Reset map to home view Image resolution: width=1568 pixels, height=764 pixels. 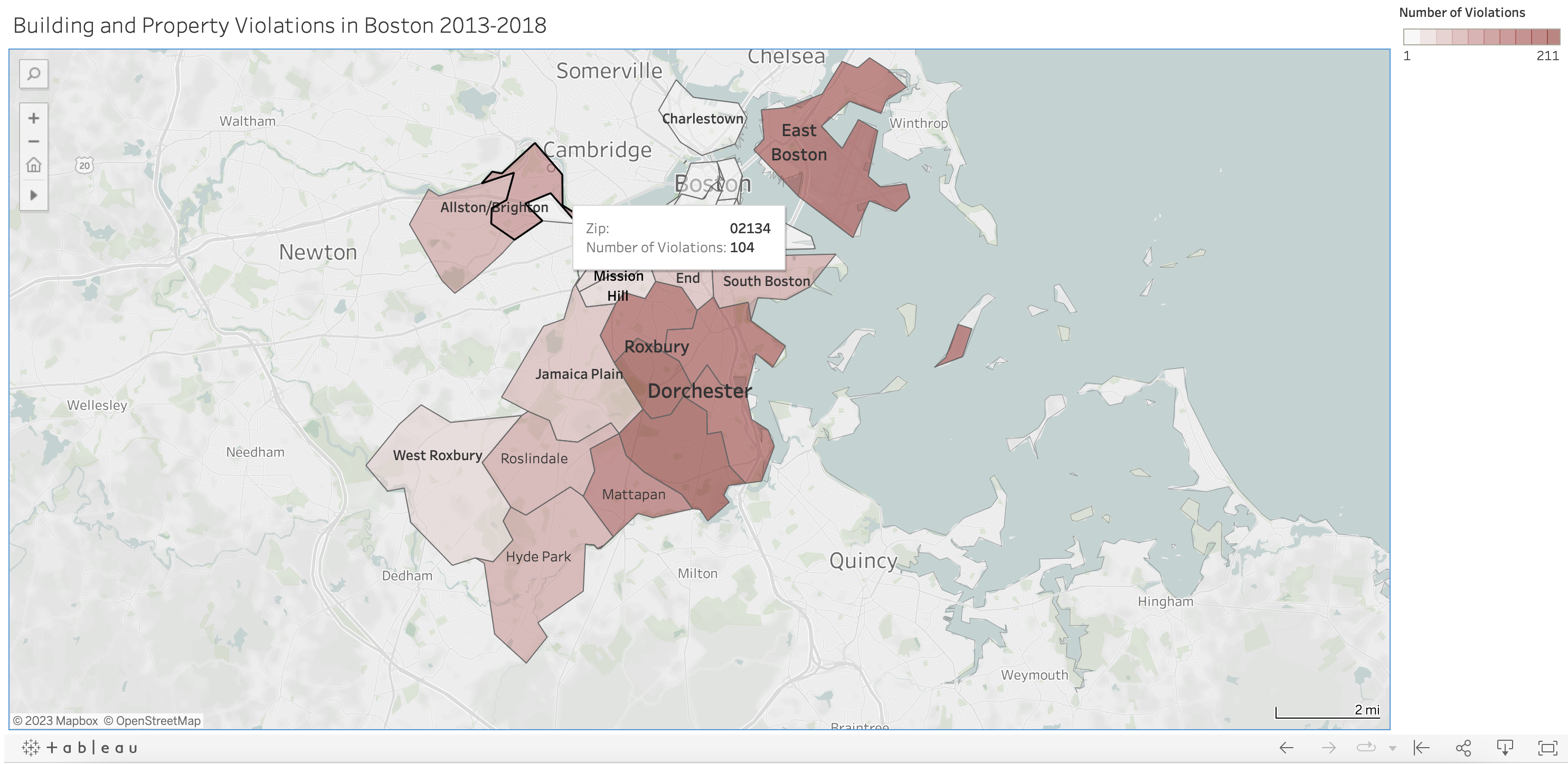[33, 165]
